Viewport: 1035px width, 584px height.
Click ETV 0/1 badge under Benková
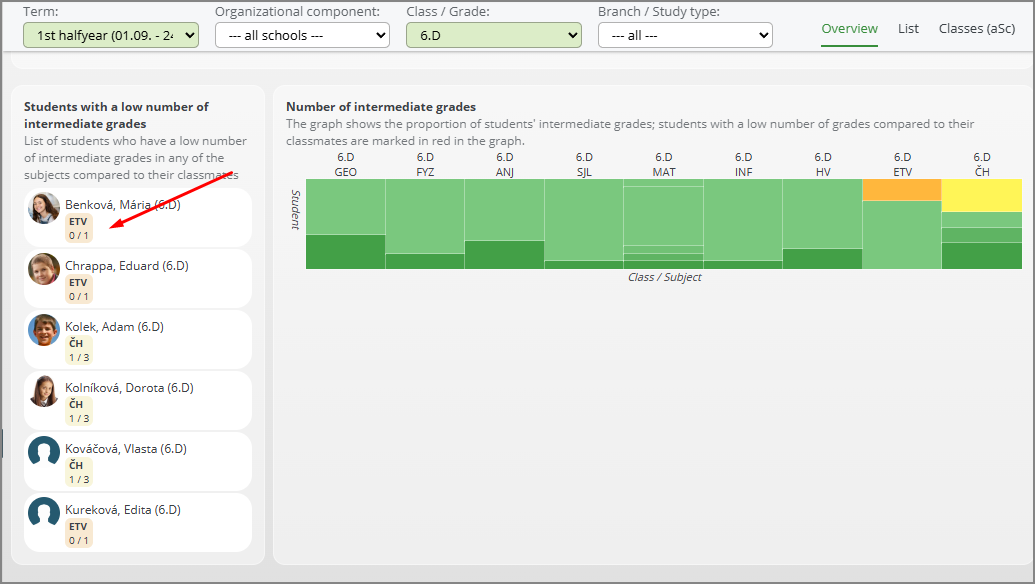[x=78, y=228]
